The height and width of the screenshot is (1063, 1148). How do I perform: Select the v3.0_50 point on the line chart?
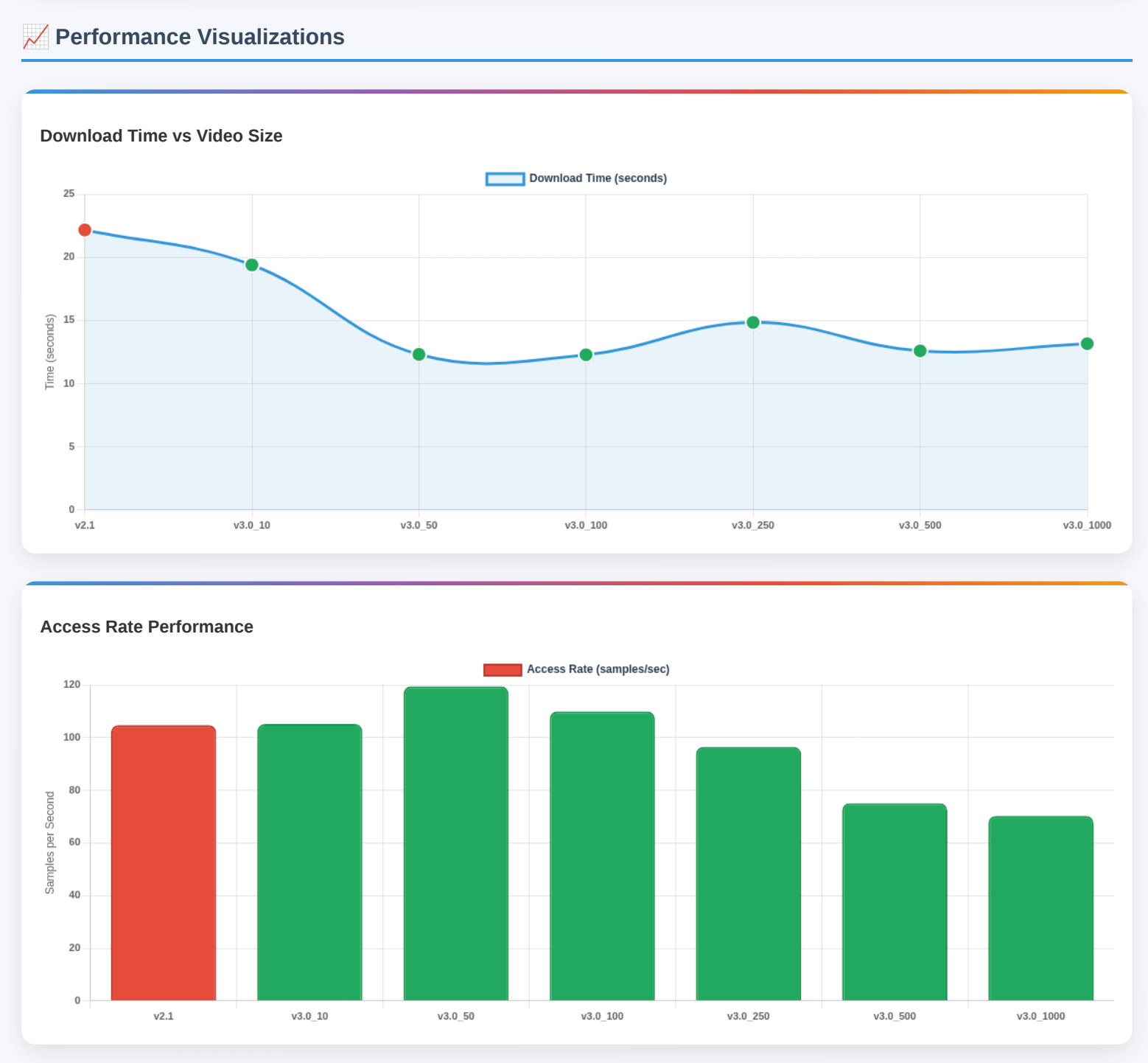(x=419, y=355)
